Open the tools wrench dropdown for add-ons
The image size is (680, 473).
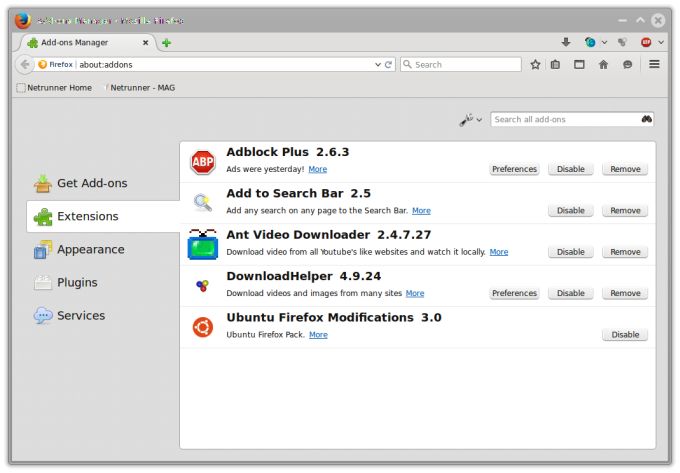(x=471, y=119)
